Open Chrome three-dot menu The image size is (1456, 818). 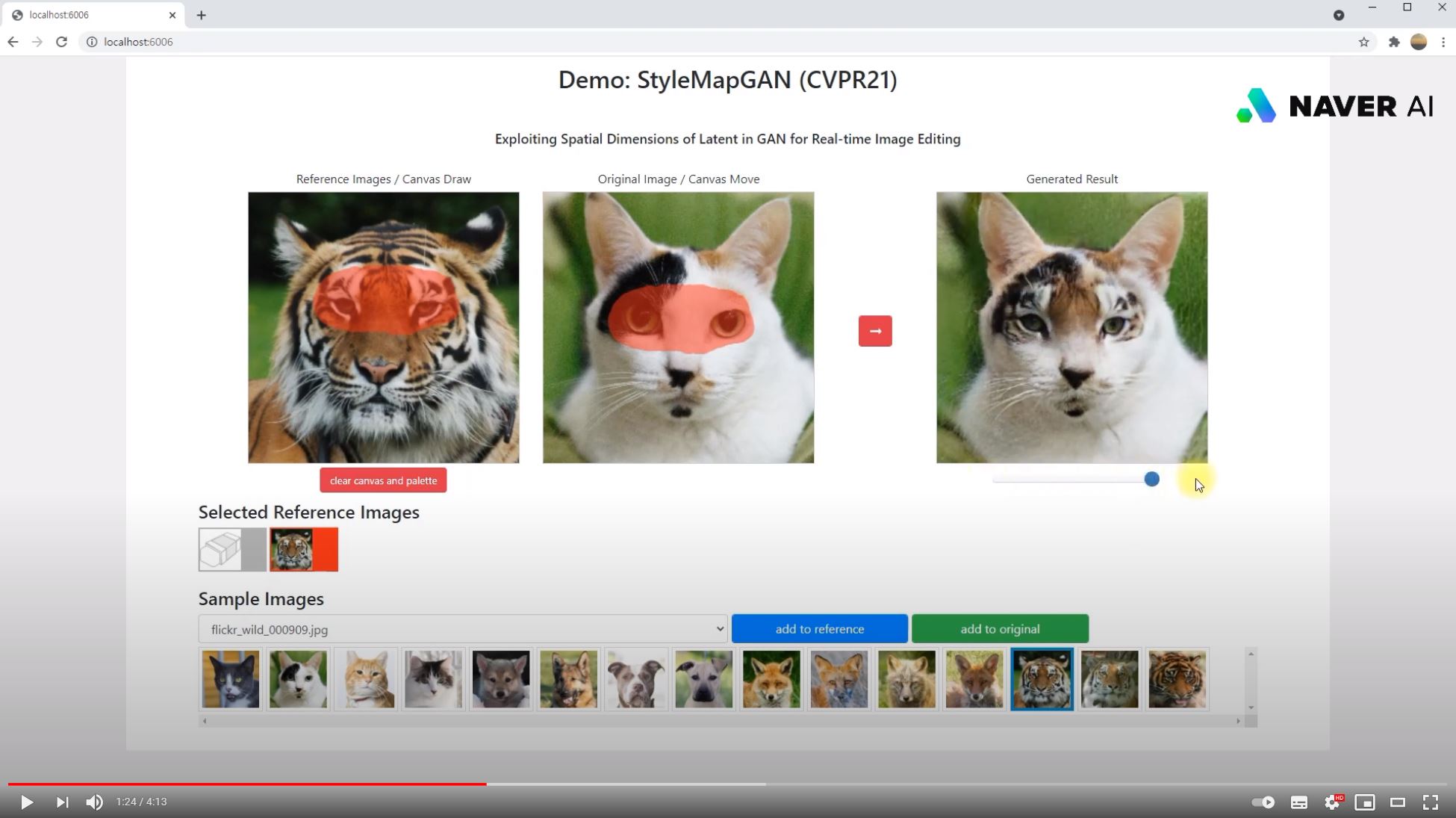(1443, 42)
